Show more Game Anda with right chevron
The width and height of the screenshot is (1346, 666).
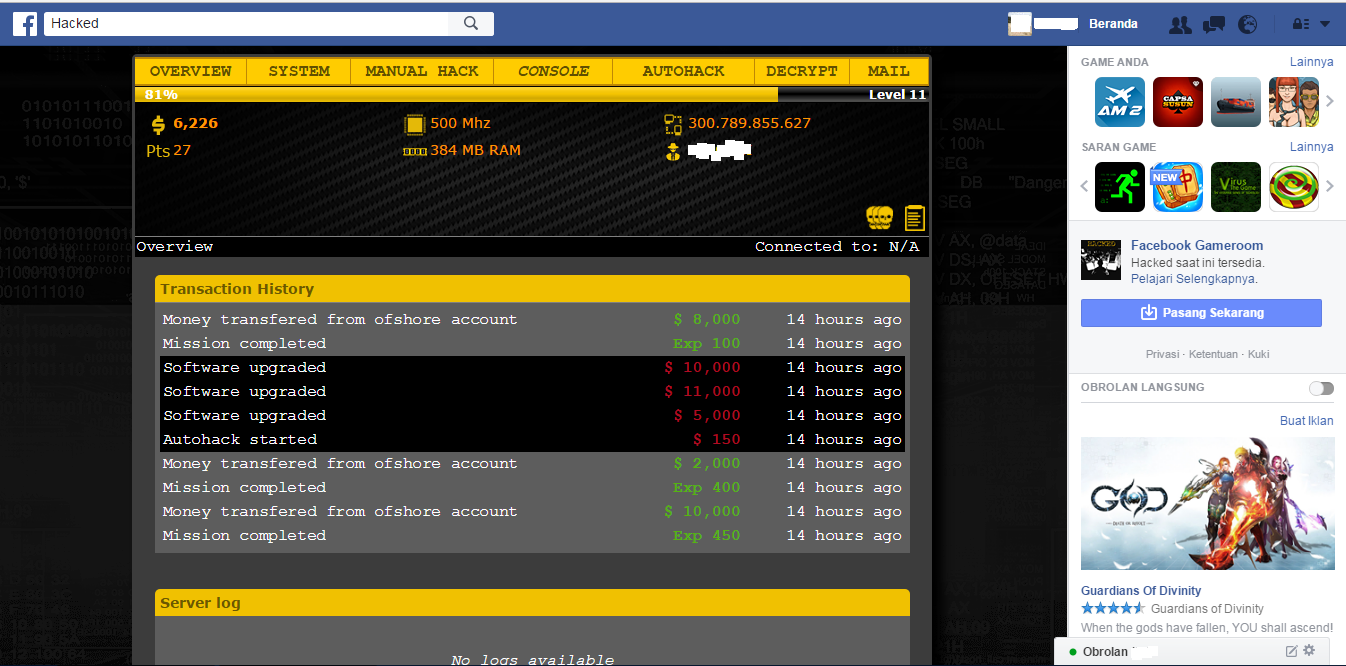tap(1330, 101)
